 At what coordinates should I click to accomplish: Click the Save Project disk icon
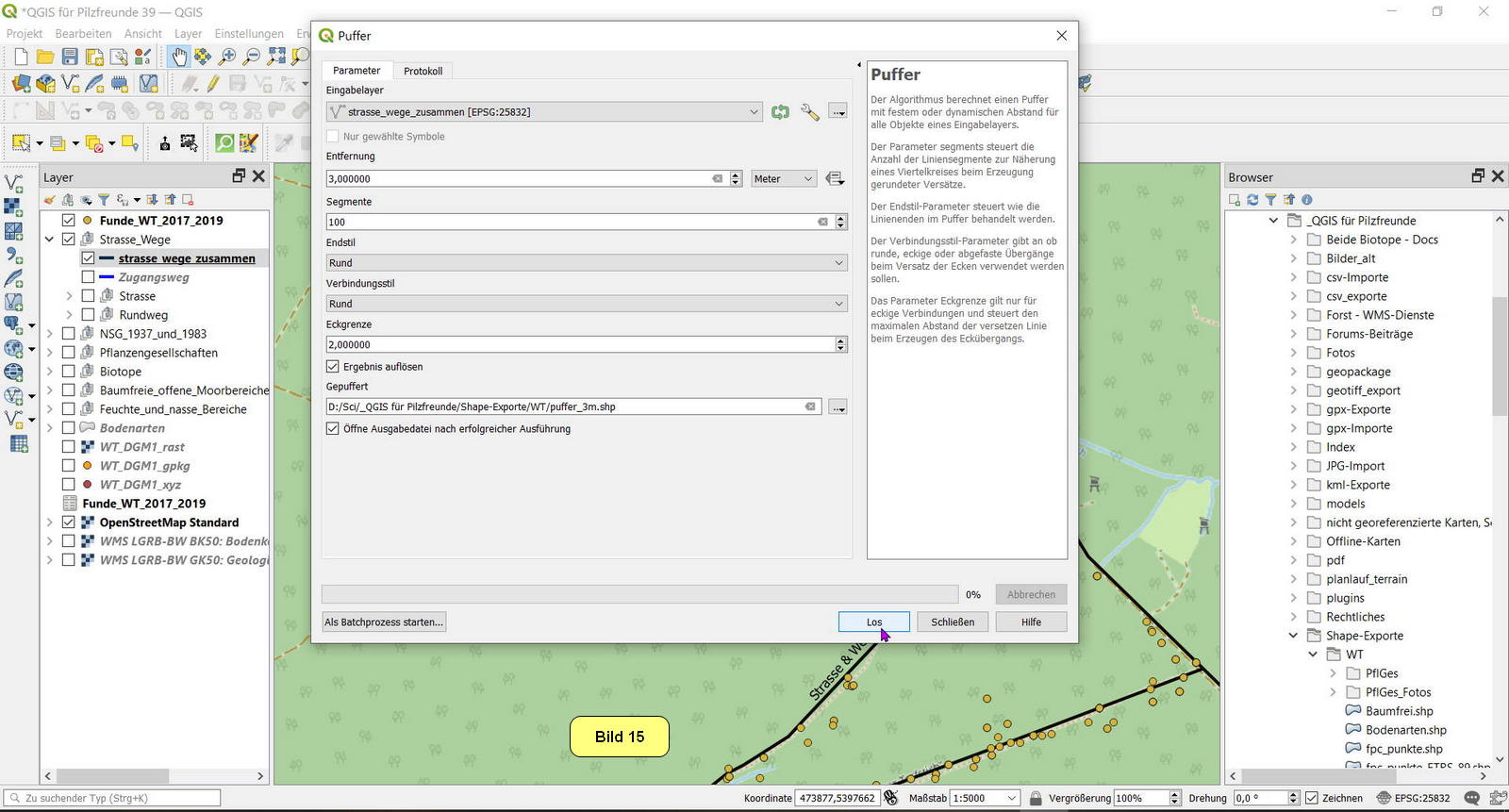tap(70, 58)
